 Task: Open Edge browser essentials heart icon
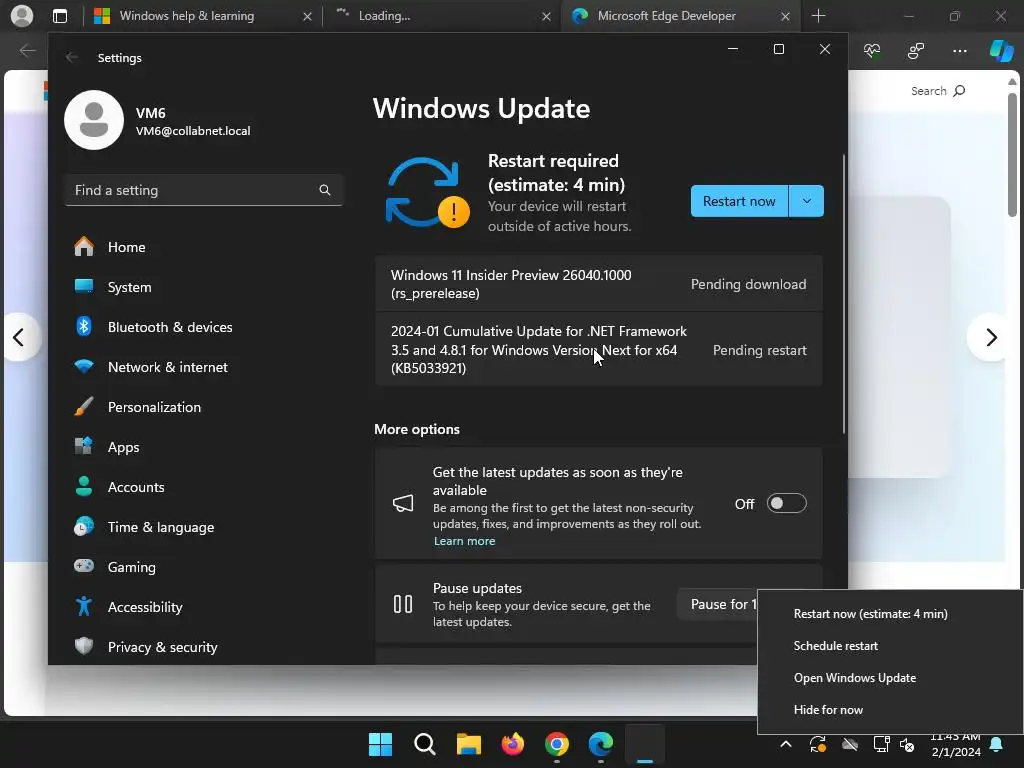tap(872, 50)
